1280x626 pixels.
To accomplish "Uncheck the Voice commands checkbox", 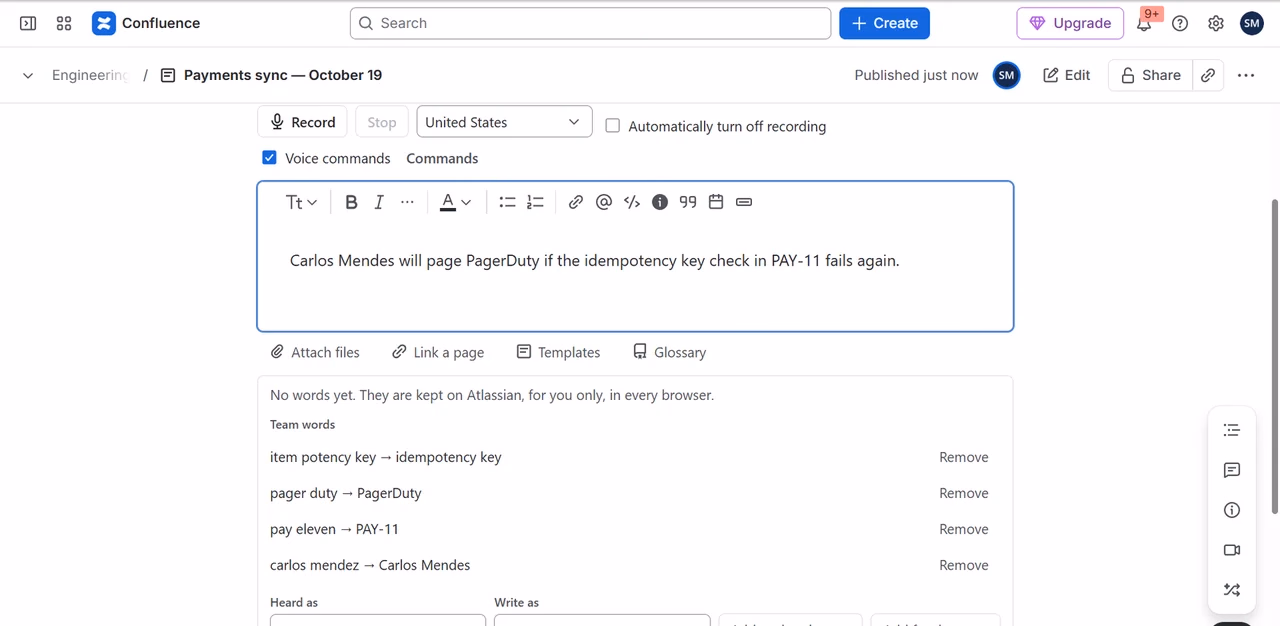I will [x=269, y=158].
